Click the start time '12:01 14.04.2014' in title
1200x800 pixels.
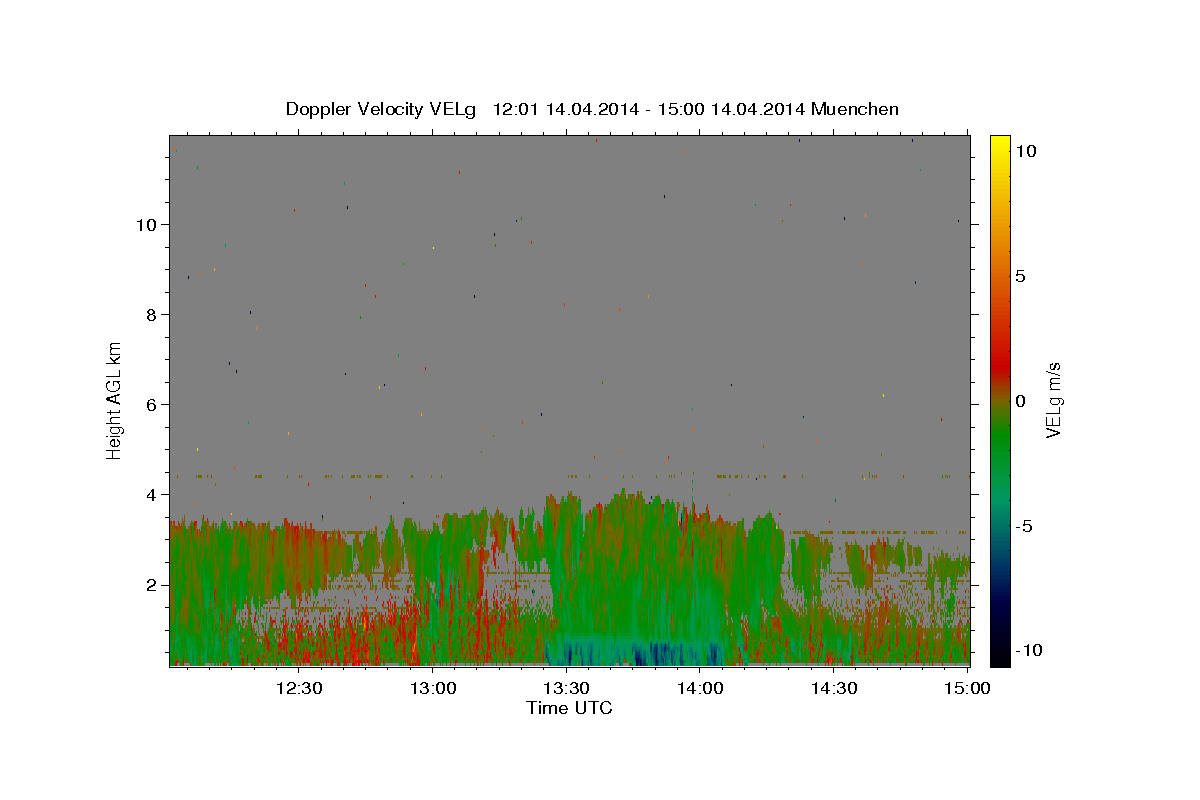[x=565, y=109]
